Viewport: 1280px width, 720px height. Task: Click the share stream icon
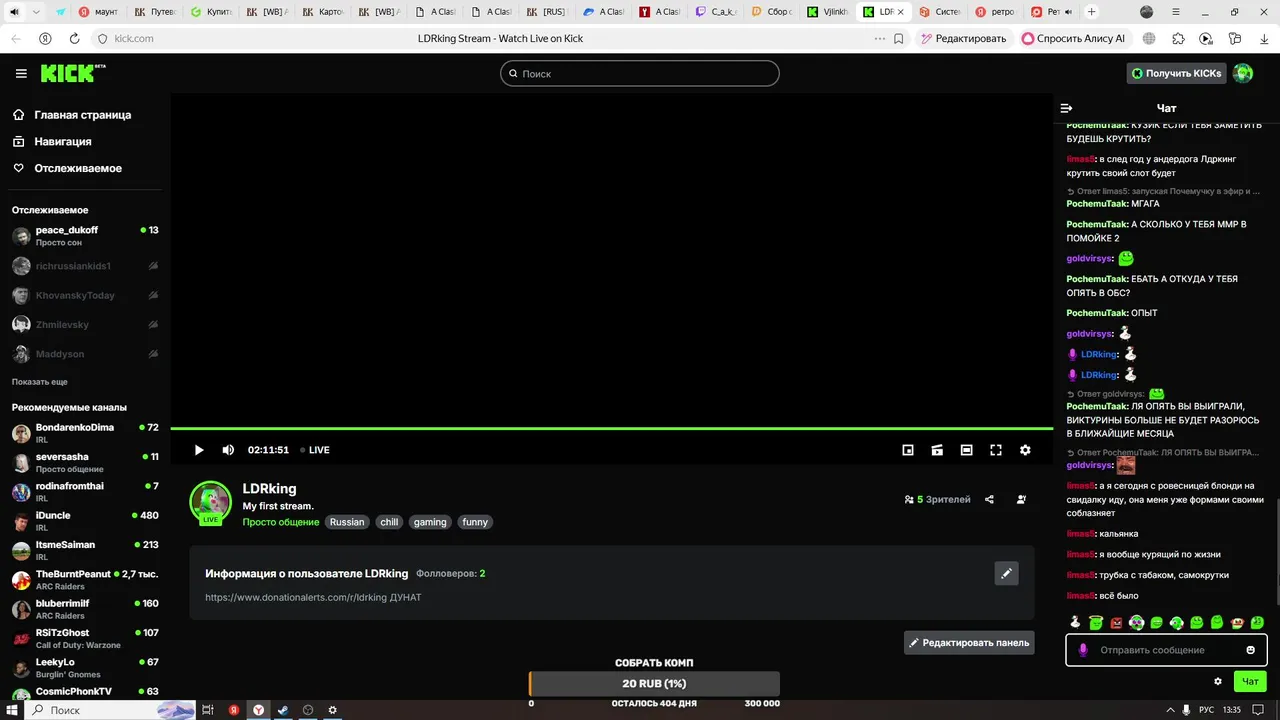(x=989, y=499)
